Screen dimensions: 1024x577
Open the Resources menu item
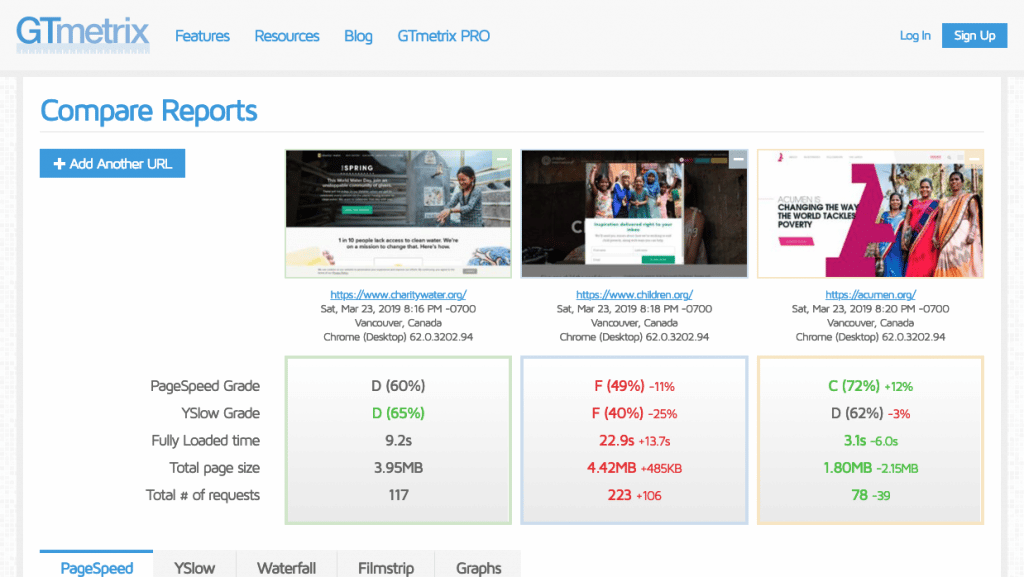(287, 36)
